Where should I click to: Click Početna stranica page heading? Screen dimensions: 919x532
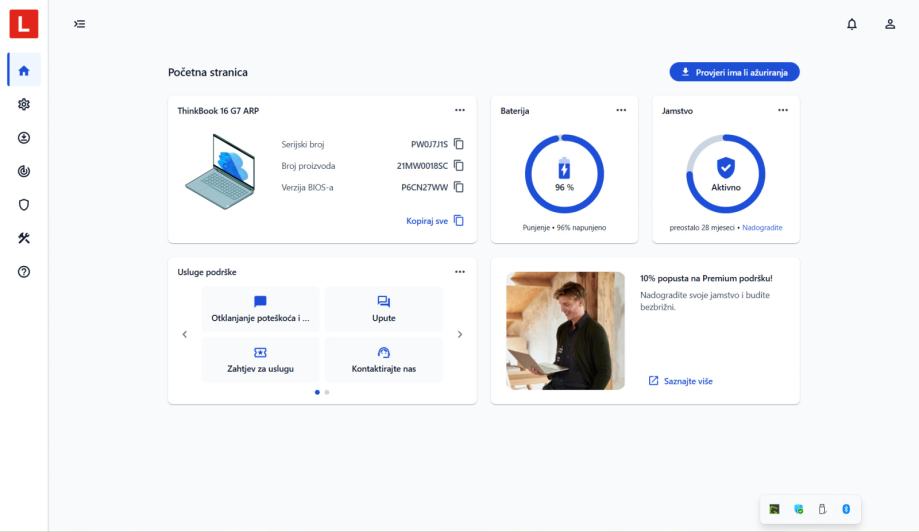pyautogui.click(x=207, y=72)
